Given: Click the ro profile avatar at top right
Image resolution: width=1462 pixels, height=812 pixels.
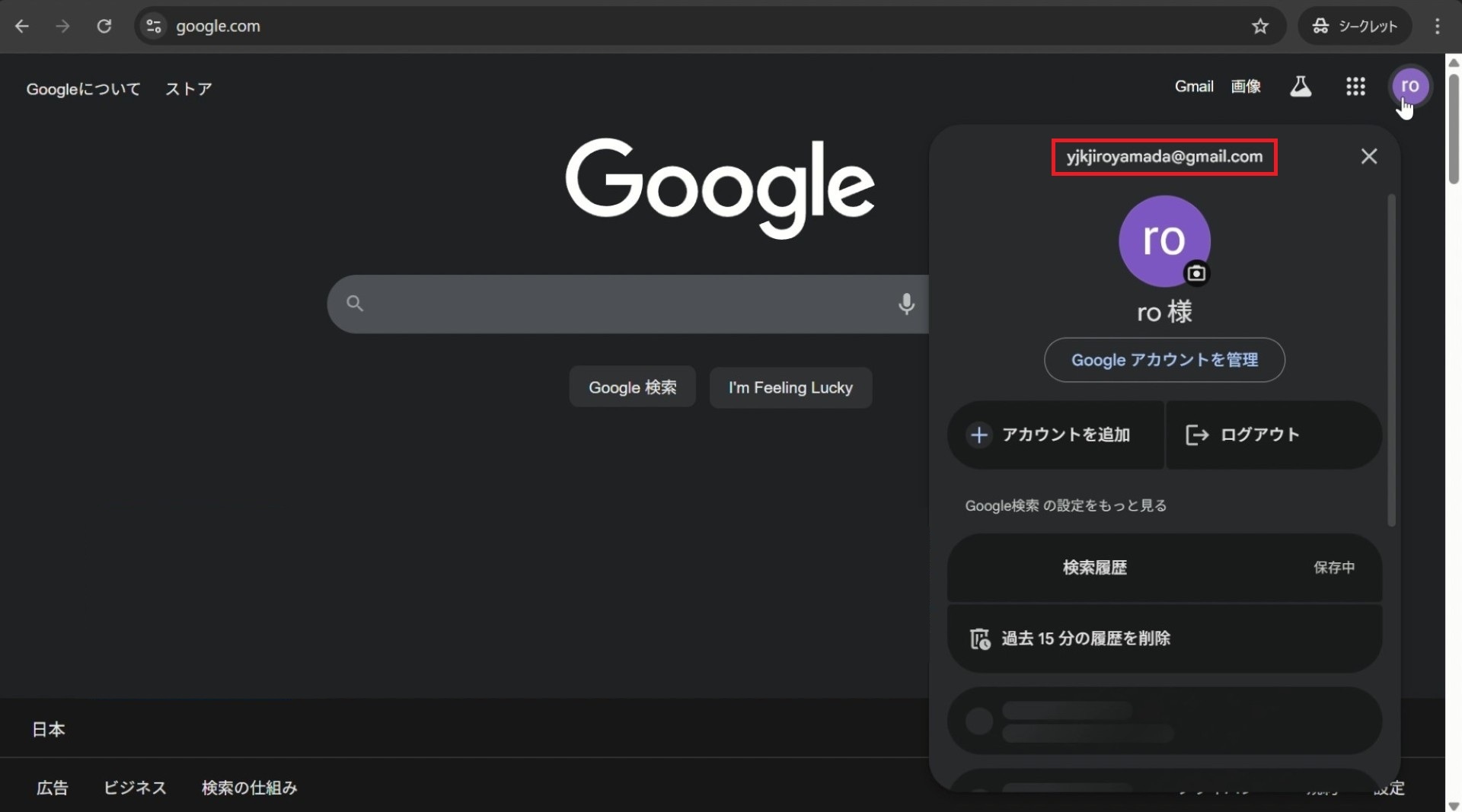Looking at the screenshot, I should pos(1410,86).
